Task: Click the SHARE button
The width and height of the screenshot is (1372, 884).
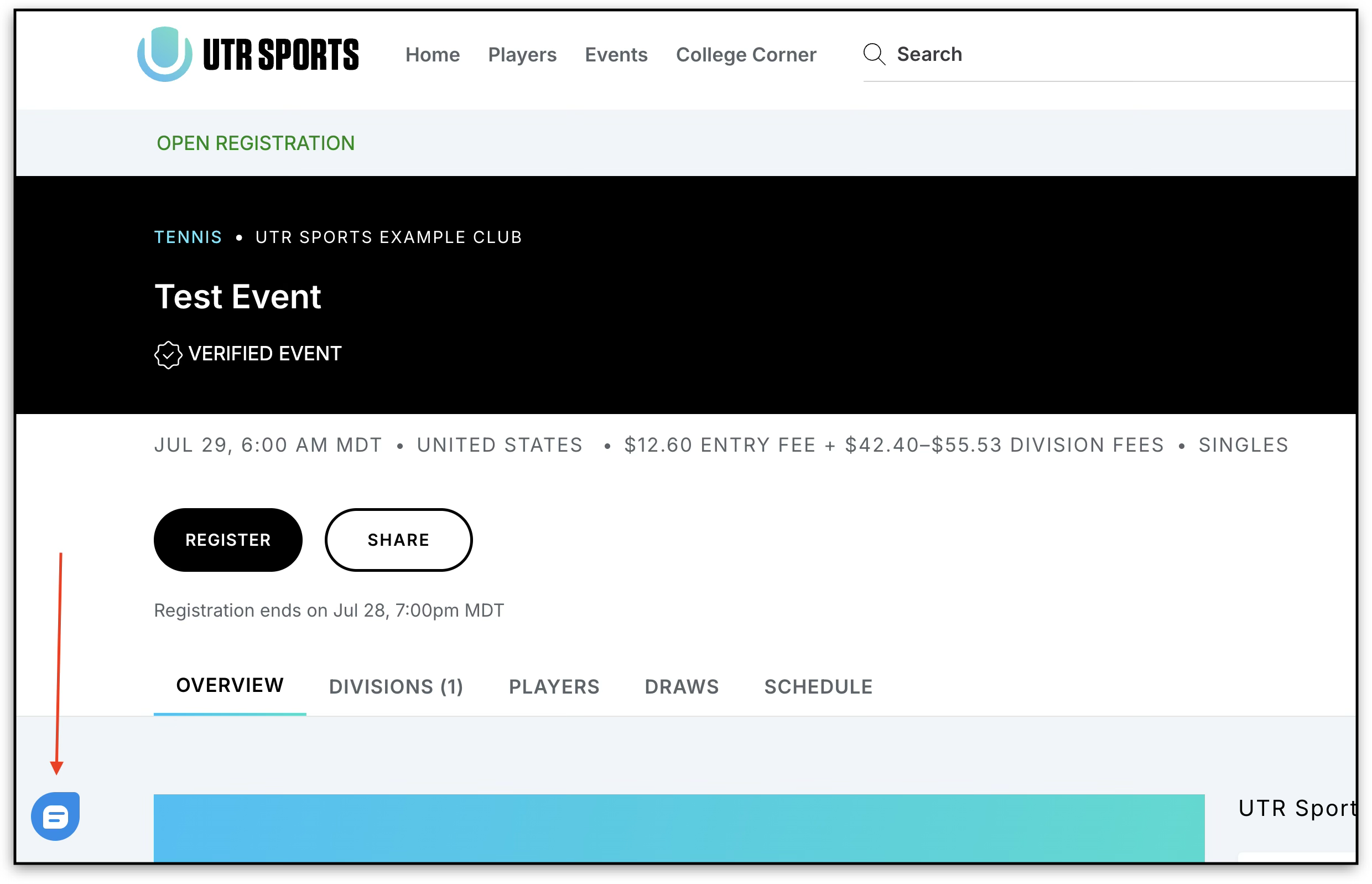Action: pos(399,540)
